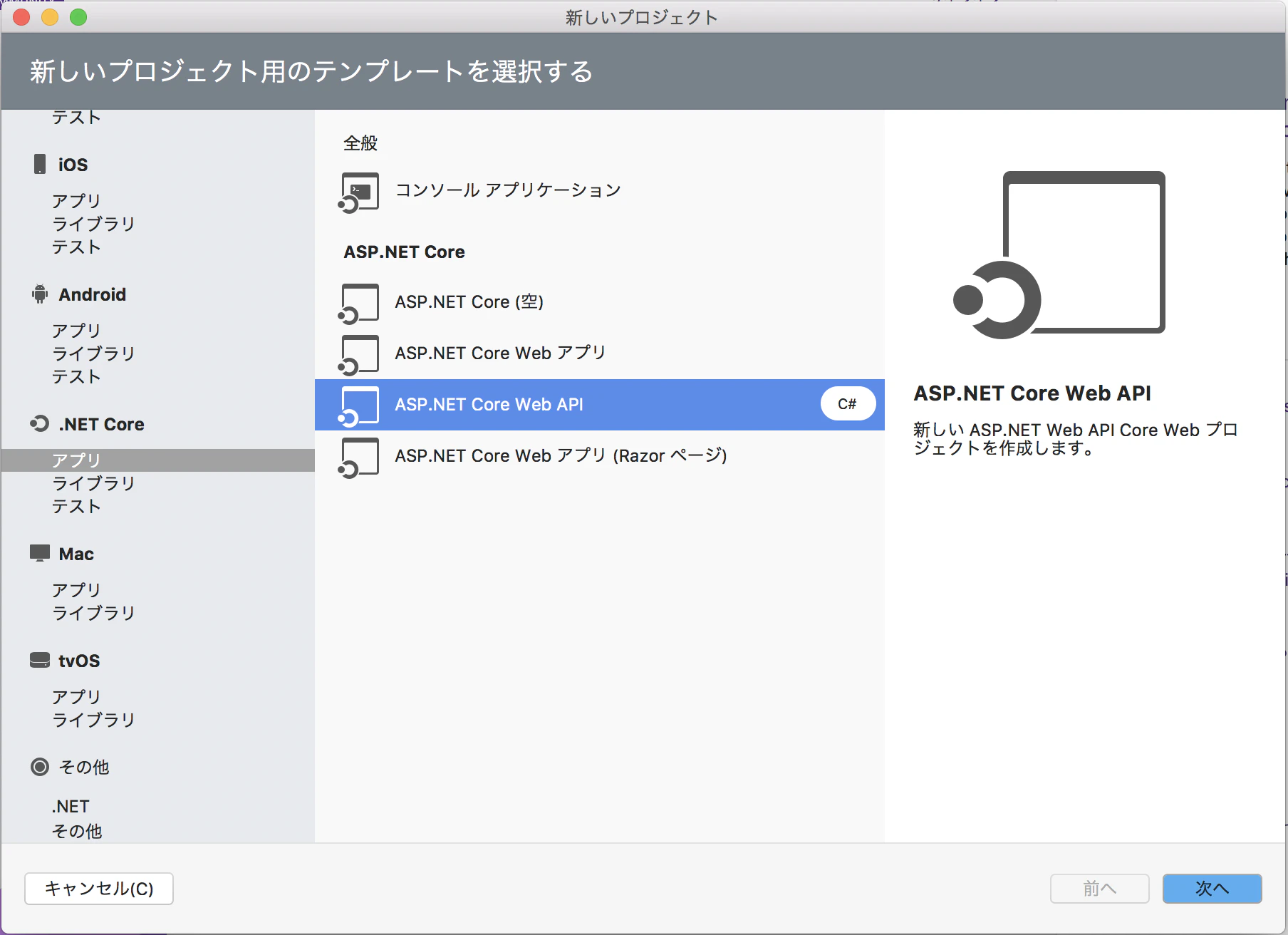Click the 全般 section heading
The width and height of the screenshot is (1288, 935).
(x=360, y=143)
